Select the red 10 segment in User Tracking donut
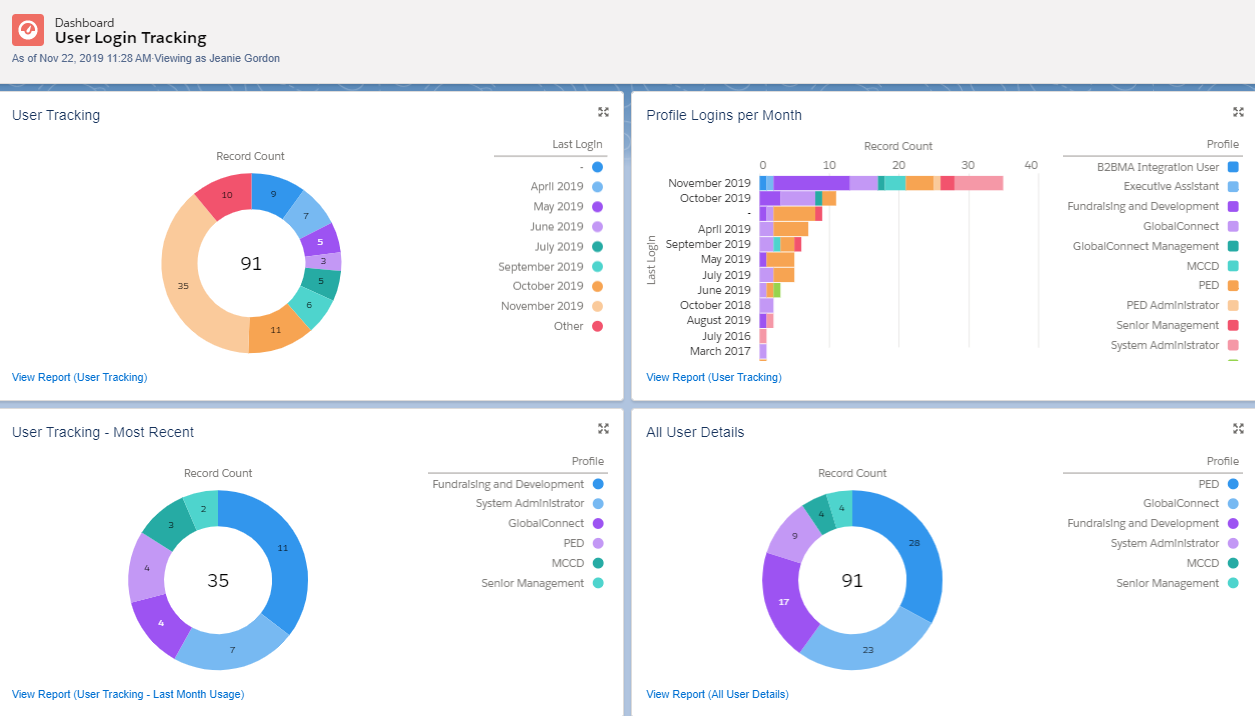Screen dimensions: 1255x716 (227, 195)
